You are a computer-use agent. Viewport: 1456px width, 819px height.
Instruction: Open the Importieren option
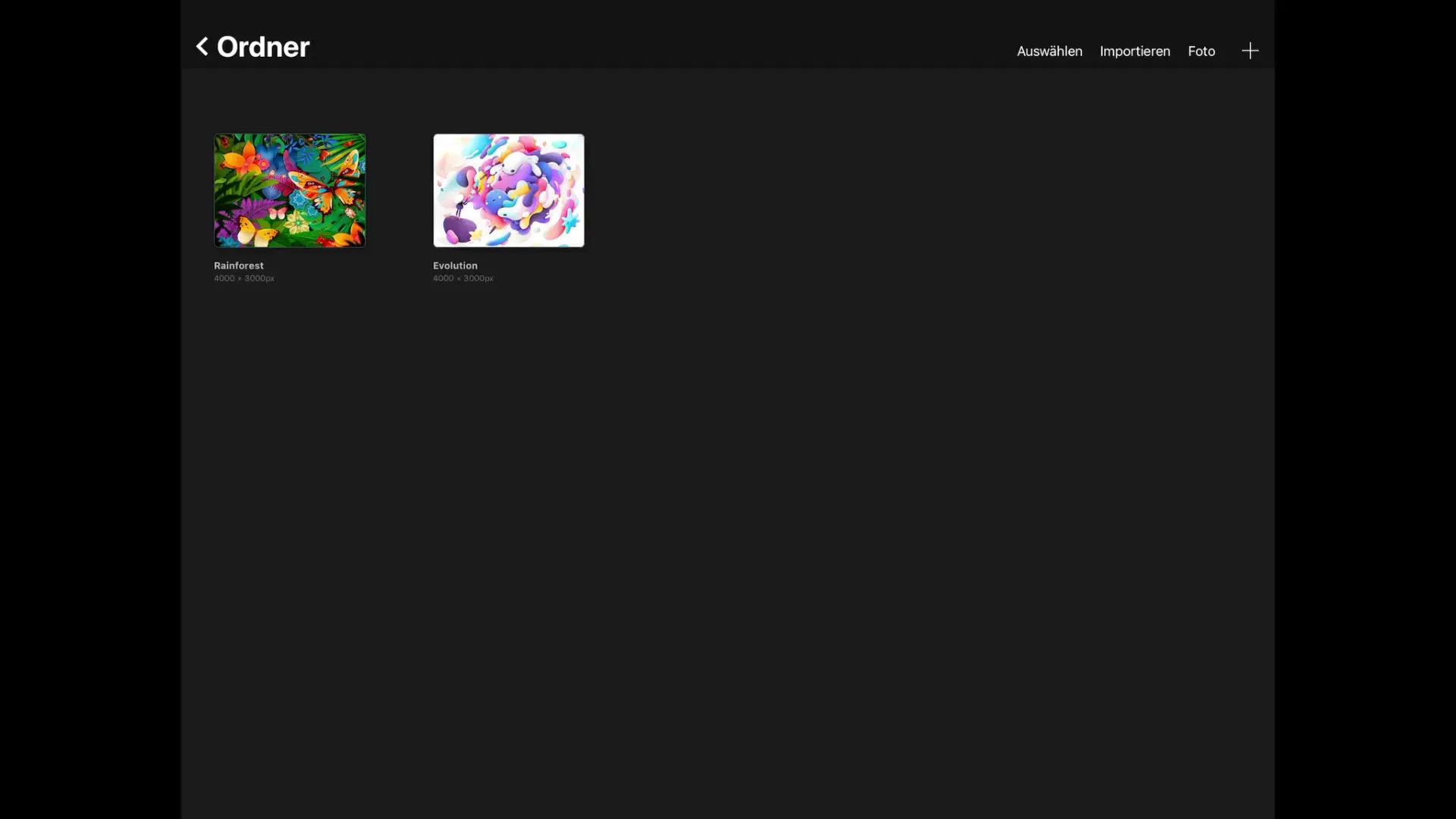[x=1134, y=51]
